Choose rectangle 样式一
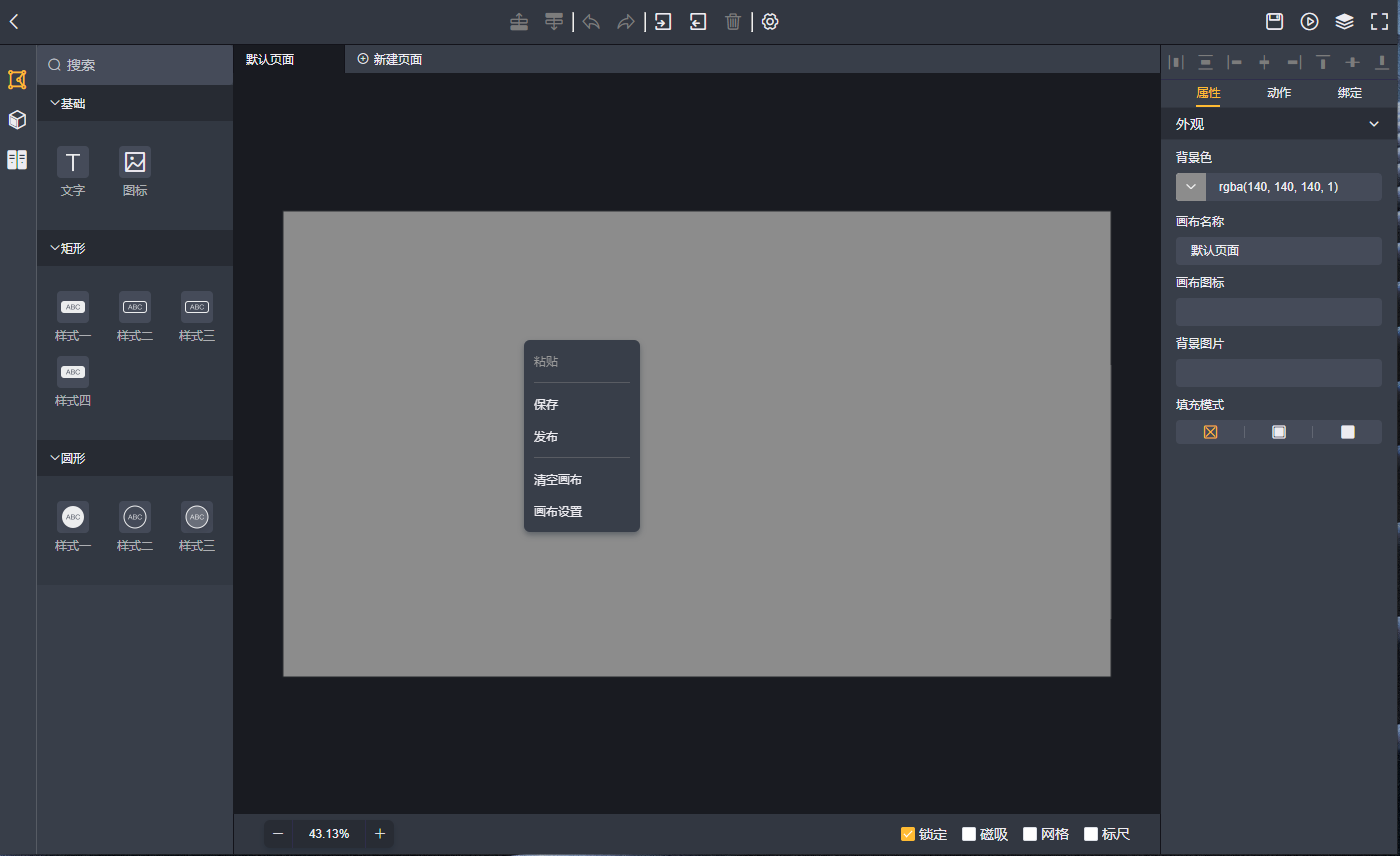Viewport: 1400px width, 856px height. [73, 316]
